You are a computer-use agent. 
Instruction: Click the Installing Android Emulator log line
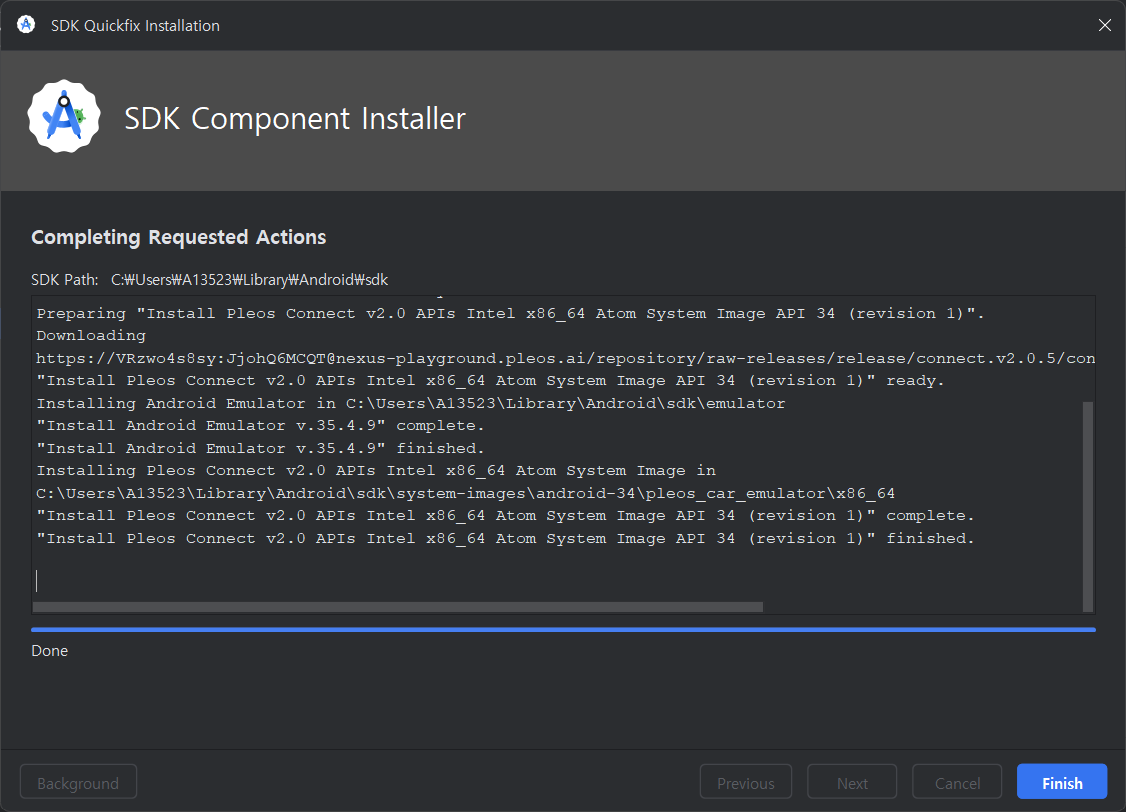click(x=410, y=403)
